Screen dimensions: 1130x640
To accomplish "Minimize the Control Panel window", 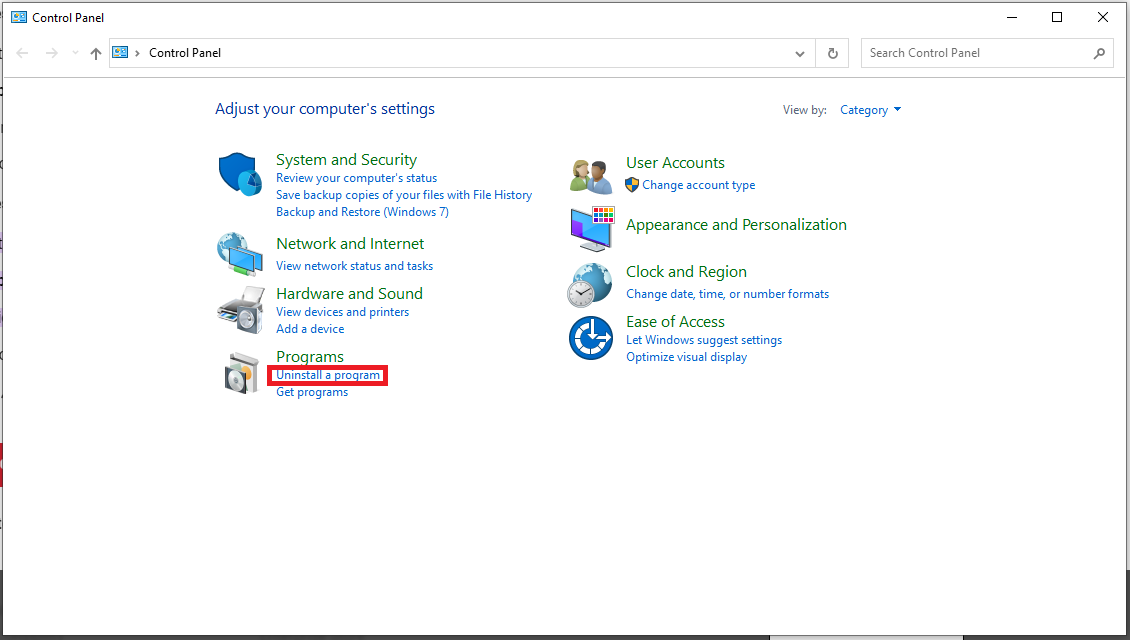I will click(1012, 17).
